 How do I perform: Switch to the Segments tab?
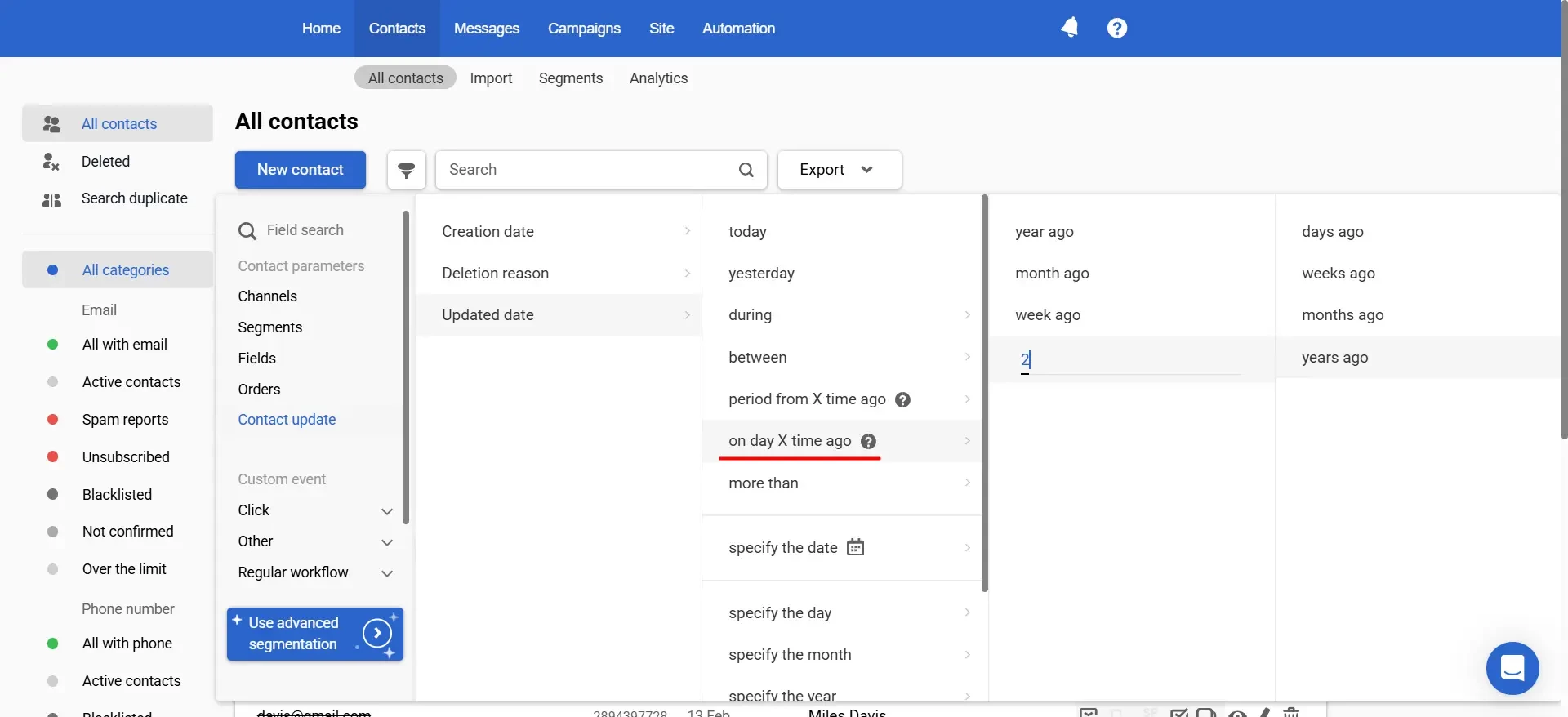tap(570, 78)
